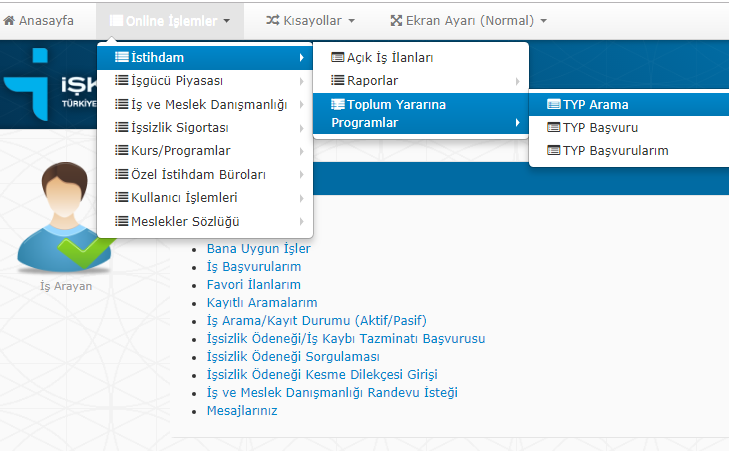Click the list icon beside Açık İş İlanları
The image size is (729, 451).
click(x=338, y=58)
